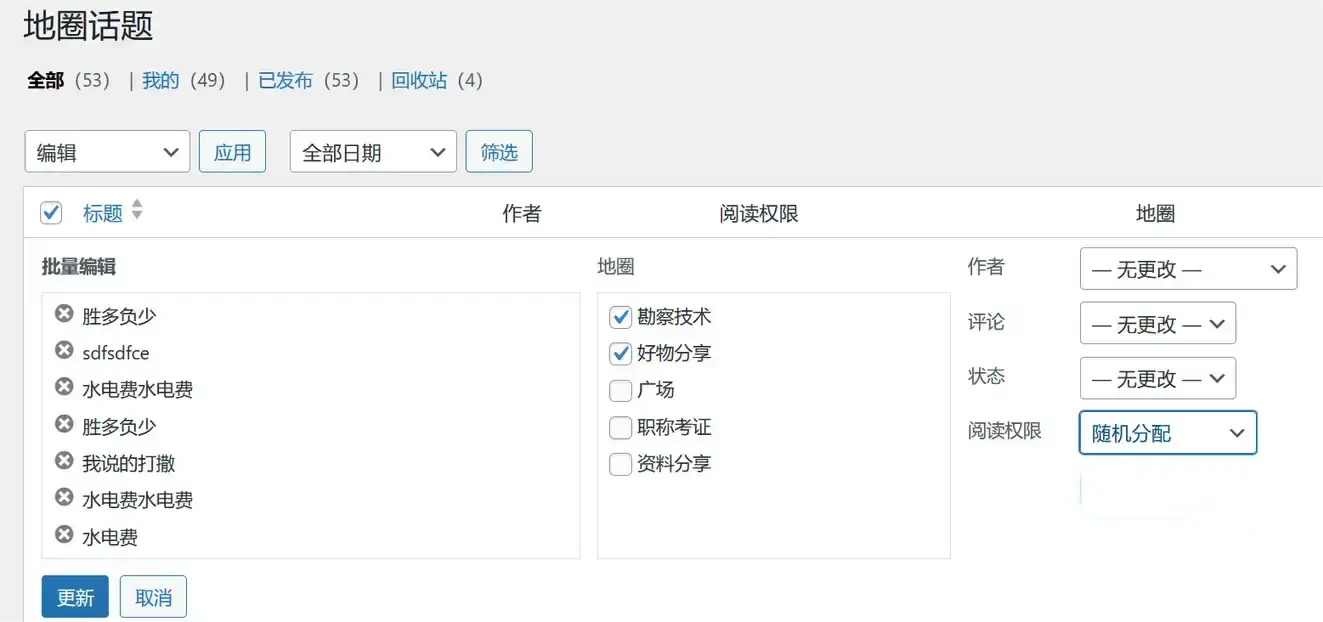The width and height of the screenshot is (1323, 622).
Task: Remove the first 胜多负少 from bulk edit
Action: 64,315
